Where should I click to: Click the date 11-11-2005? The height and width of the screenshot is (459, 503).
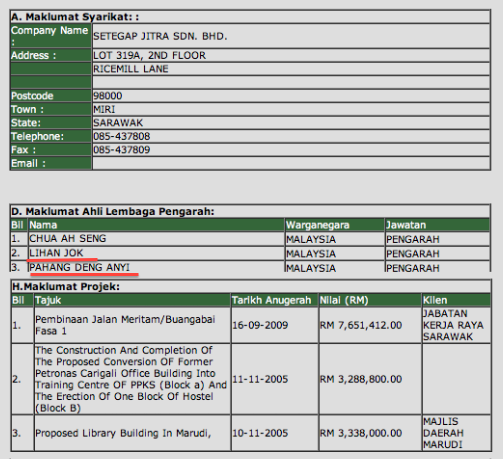(260, 379)
